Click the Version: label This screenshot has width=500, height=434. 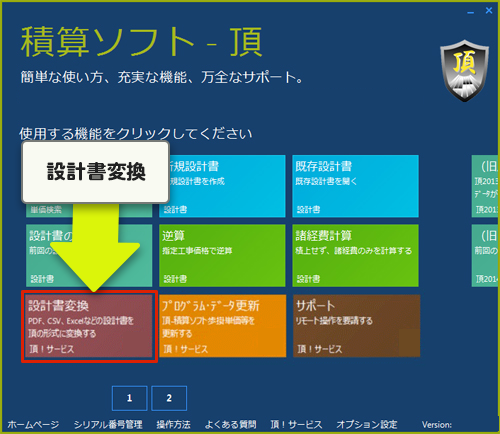pyautogui.click(x=437, y=424)
